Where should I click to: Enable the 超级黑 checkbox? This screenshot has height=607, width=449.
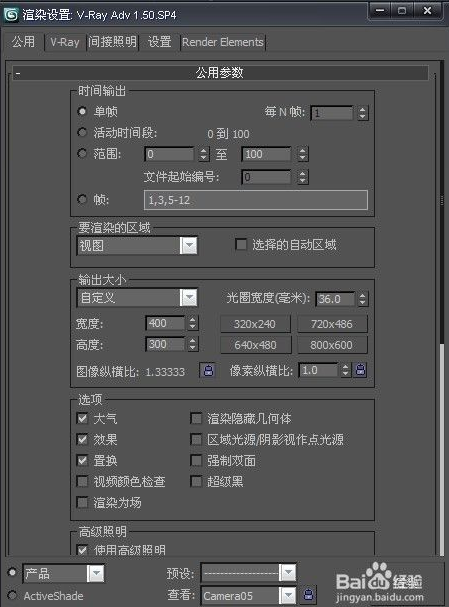point(196,481)
